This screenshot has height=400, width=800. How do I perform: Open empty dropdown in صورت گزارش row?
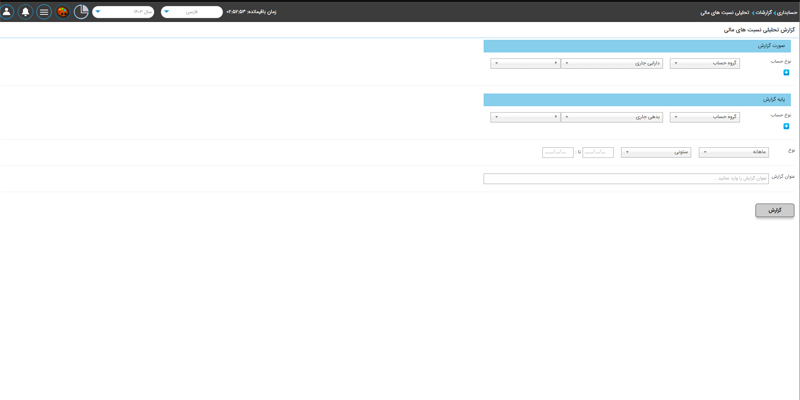[525, 64]
